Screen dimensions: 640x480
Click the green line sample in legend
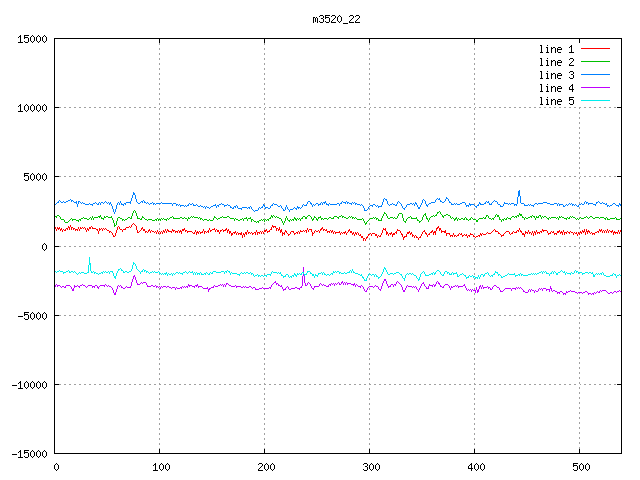point(595,62)
